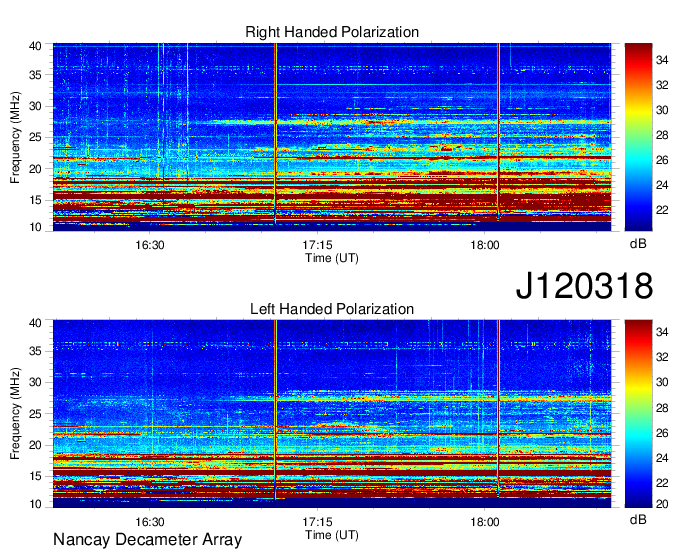Click the 30 dB label on lower colorbar

pyautogui.click(x=662, y=382)
